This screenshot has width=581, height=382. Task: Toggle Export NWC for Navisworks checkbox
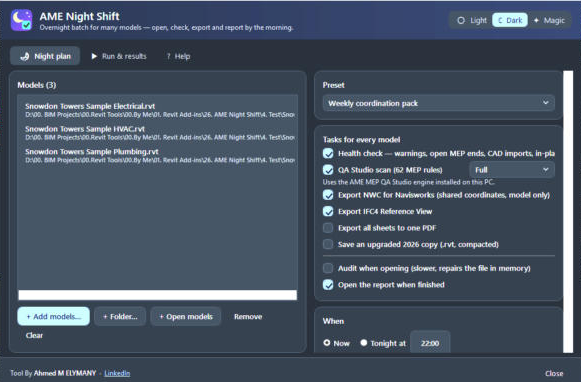click(328, 195)
